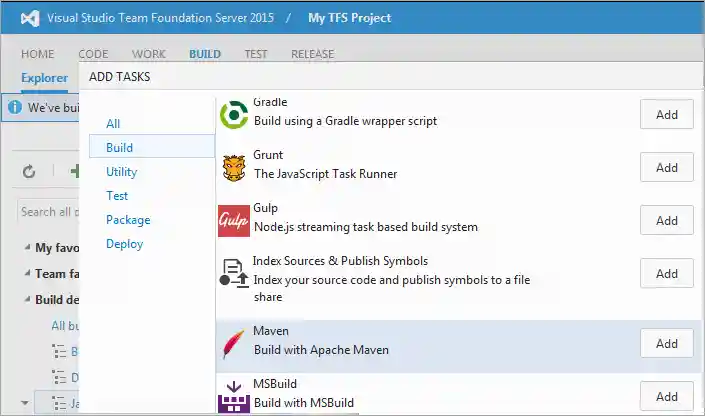This screenshot has height=416, width=705.
Task: Select the Test task category
Action: point(117,196)
